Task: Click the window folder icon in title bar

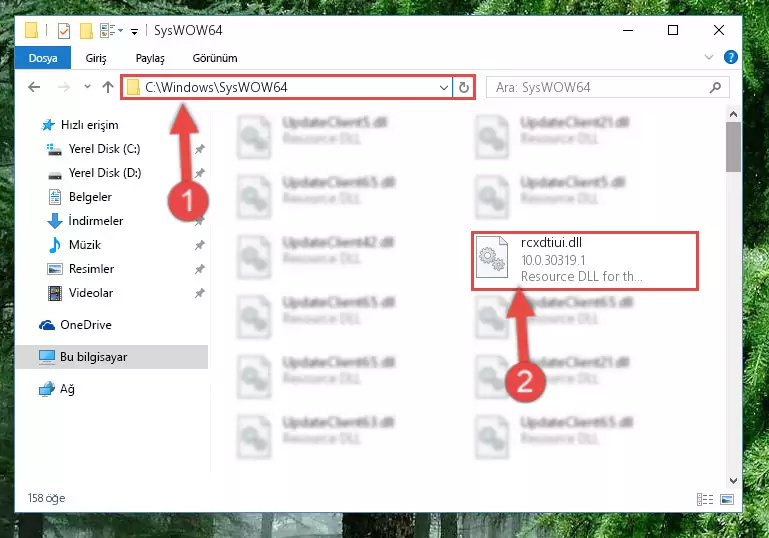Action: [31, 30]
